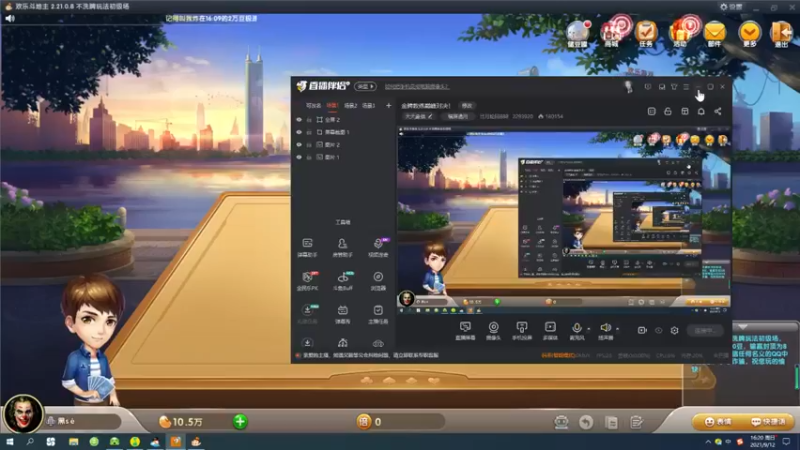Open the game's mail envelope icon
Image resolution: width=800 pixels, height=450 pixels.
pyautogui.click(x=714, y=34)
